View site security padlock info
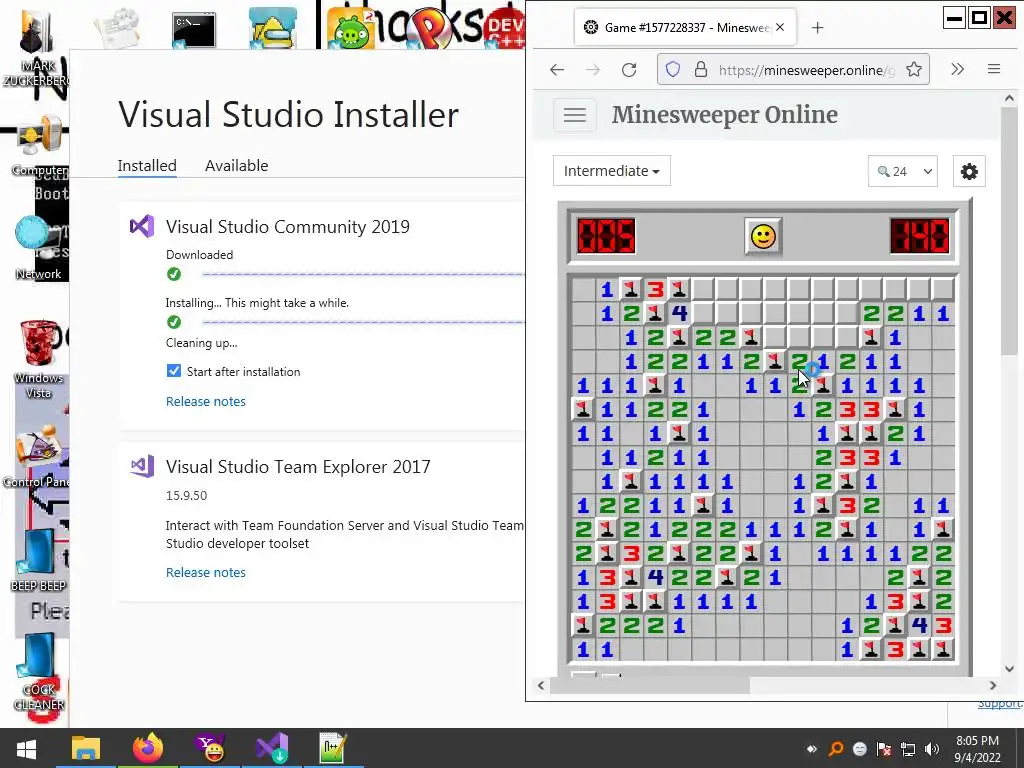Screen dimensions: 1024x768 click(700, 70)
